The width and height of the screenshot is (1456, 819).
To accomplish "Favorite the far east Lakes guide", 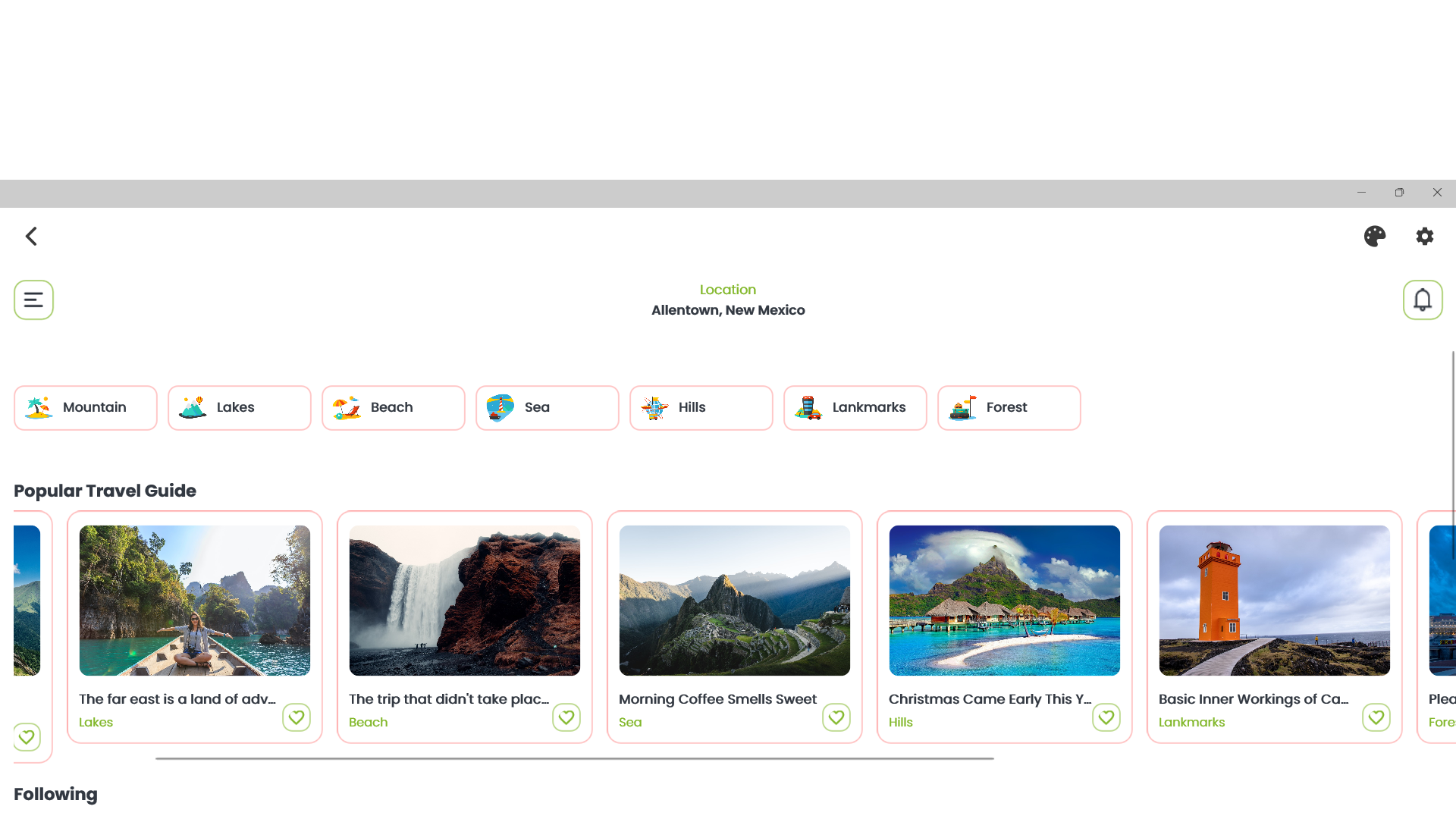I will pos(297,717).
